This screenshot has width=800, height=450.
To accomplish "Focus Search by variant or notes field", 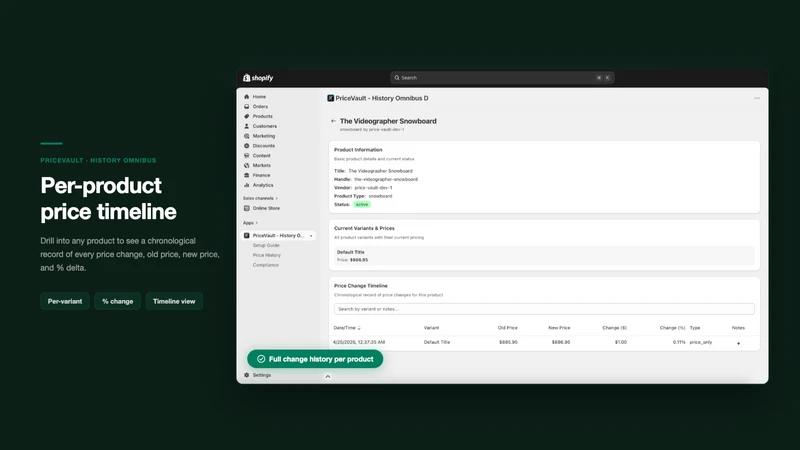I will tap(544, 309).
